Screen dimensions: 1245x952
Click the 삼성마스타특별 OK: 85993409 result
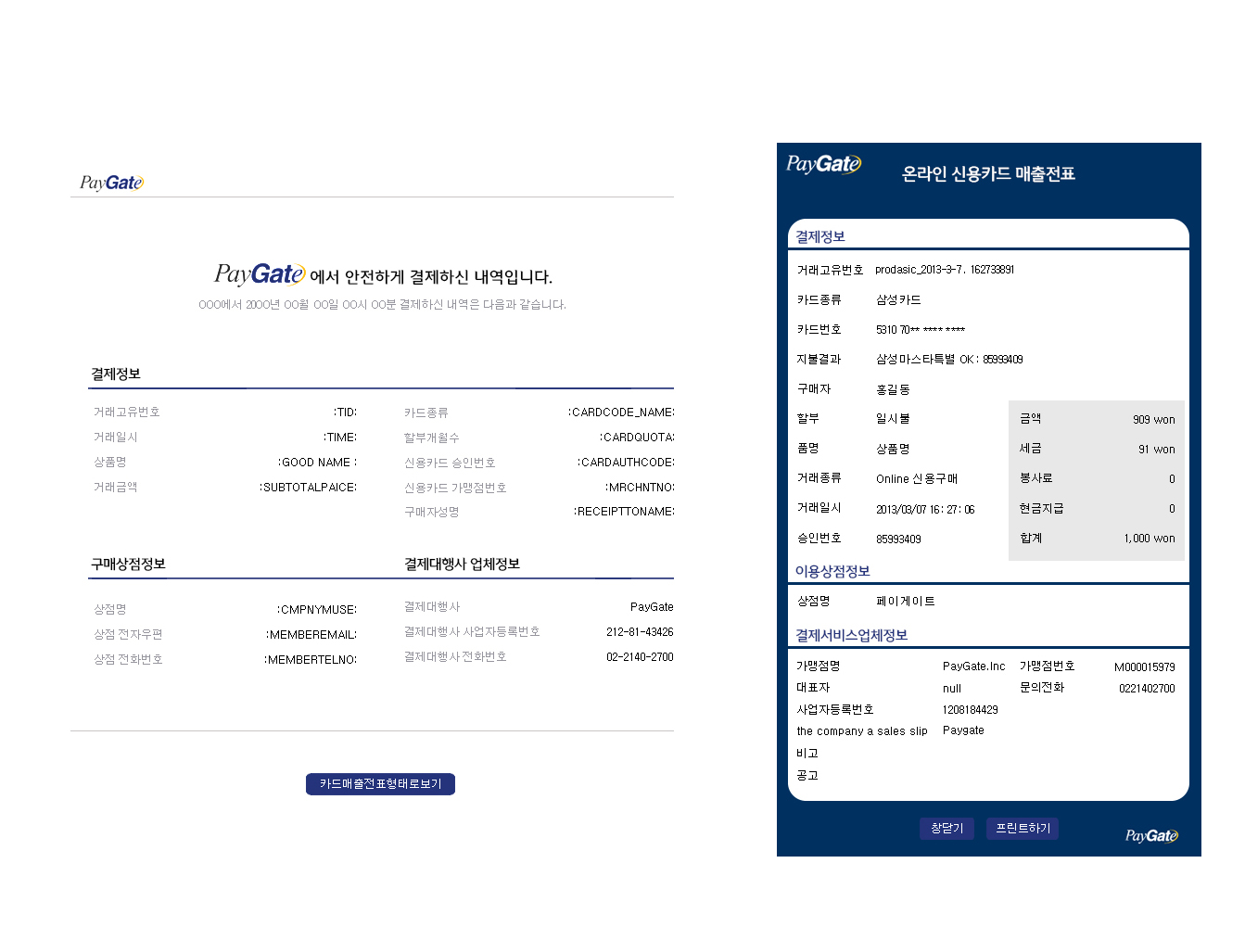[x=949, y=360]
